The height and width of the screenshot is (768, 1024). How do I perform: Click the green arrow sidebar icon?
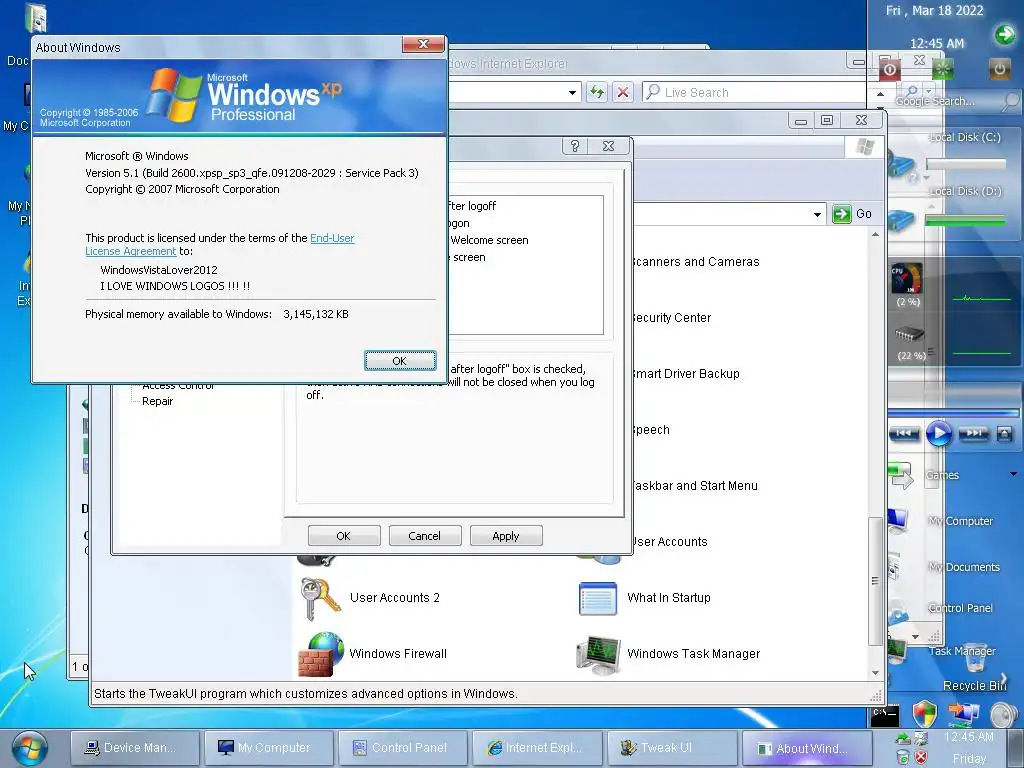(x=1004, y=34)
